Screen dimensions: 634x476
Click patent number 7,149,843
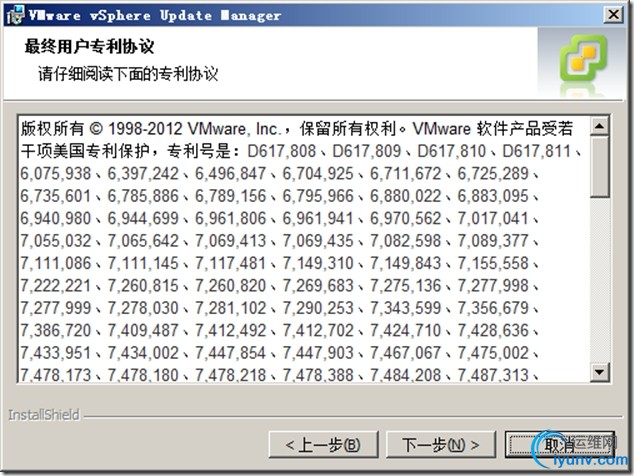tap(406, 264)
